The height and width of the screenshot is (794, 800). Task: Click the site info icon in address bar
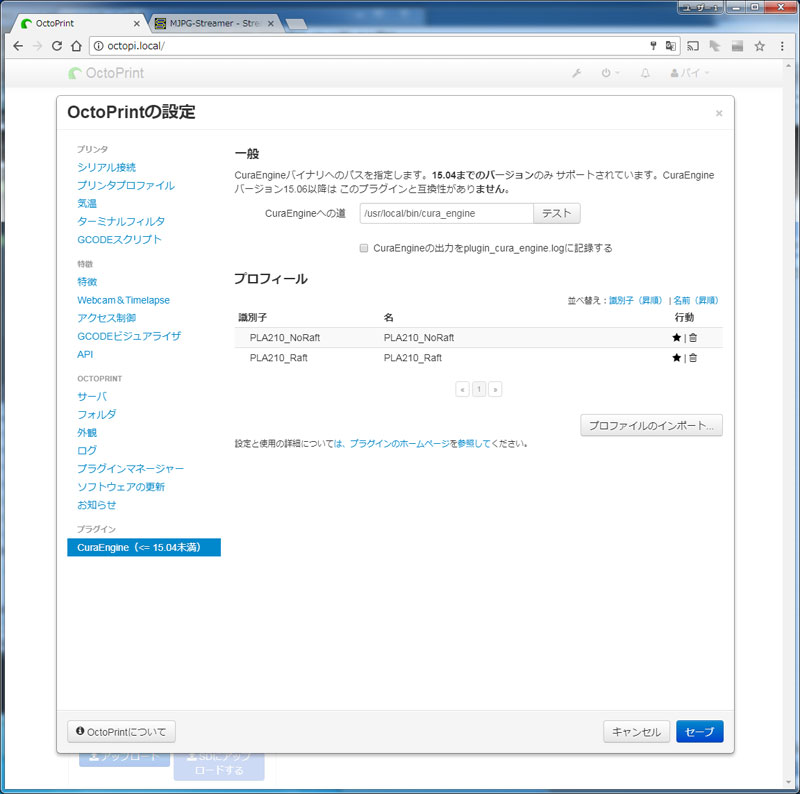(98, 46)
